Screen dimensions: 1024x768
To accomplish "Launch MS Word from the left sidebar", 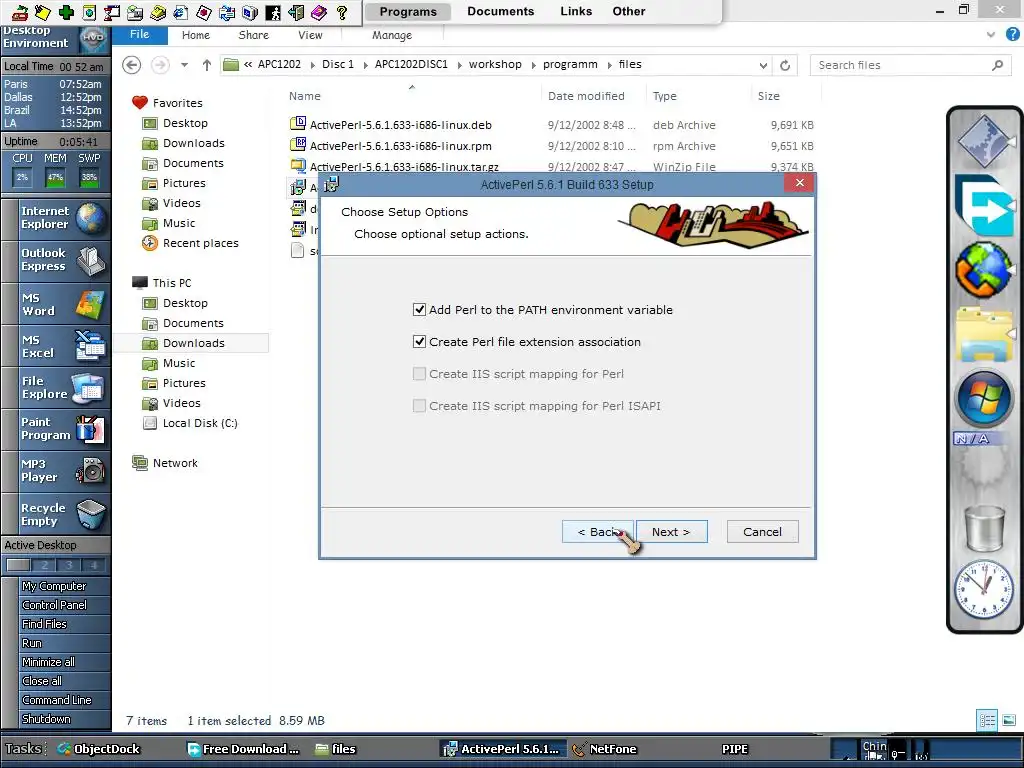I will coord(56,304).
